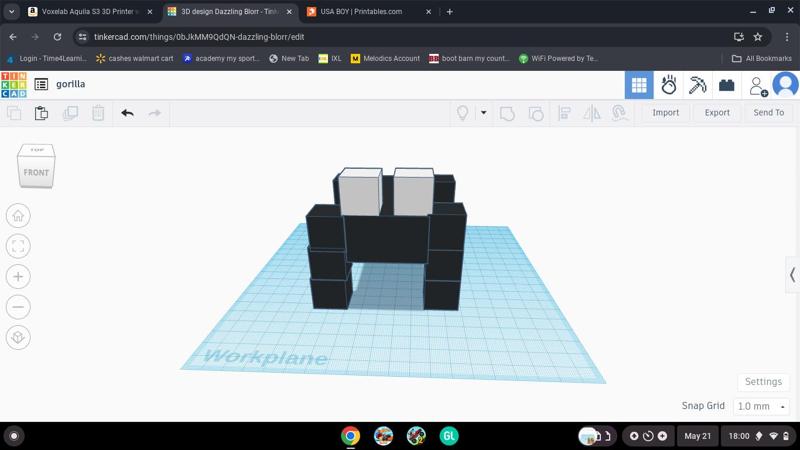Click the Duplicate and repeat icon
Viewport: 800px width, 450px height.
point(70,113)
